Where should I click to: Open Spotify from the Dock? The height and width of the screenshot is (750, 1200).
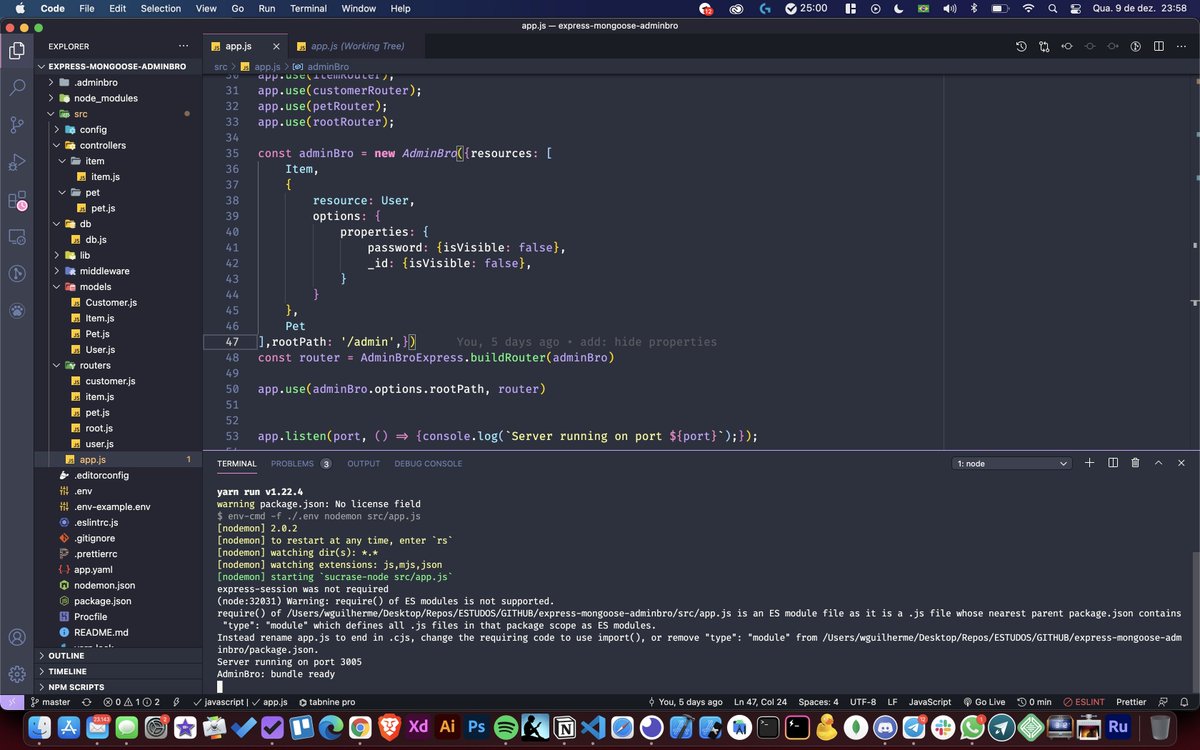pos(505,727)
